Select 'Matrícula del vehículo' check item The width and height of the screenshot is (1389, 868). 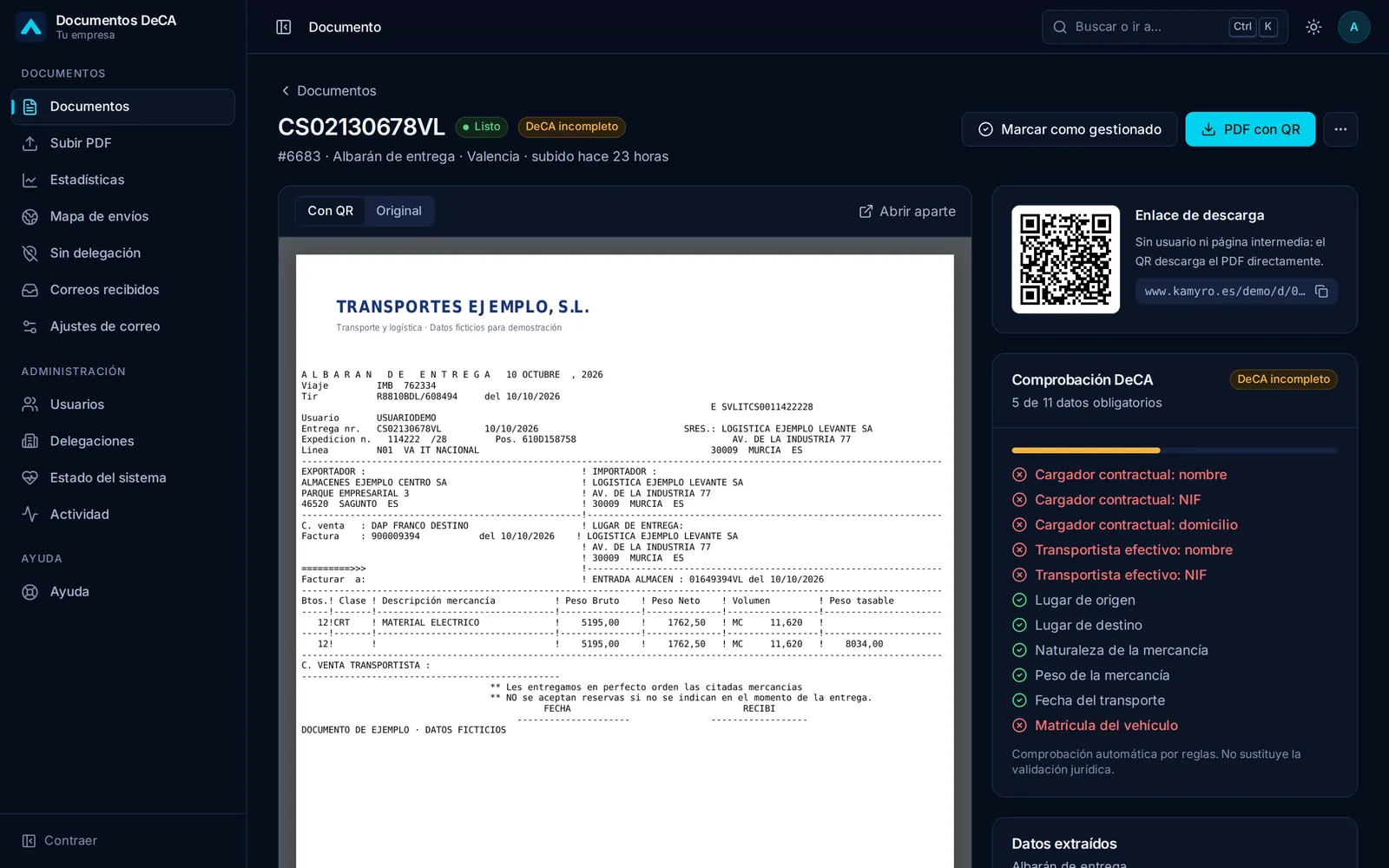pos(1095,726)
